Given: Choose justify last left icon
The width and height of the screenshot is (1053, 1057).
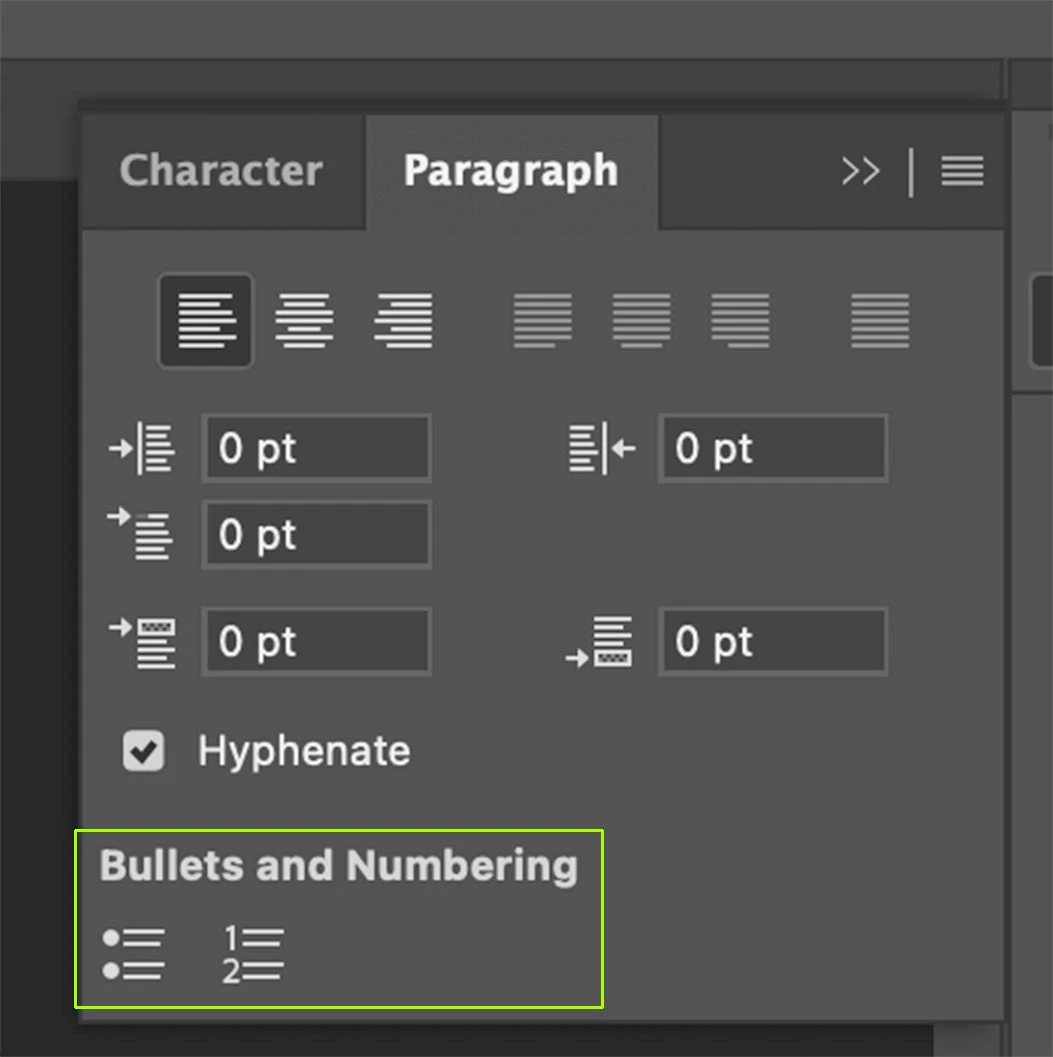Looking at the screenshot, I should click(x=543, y=321).
